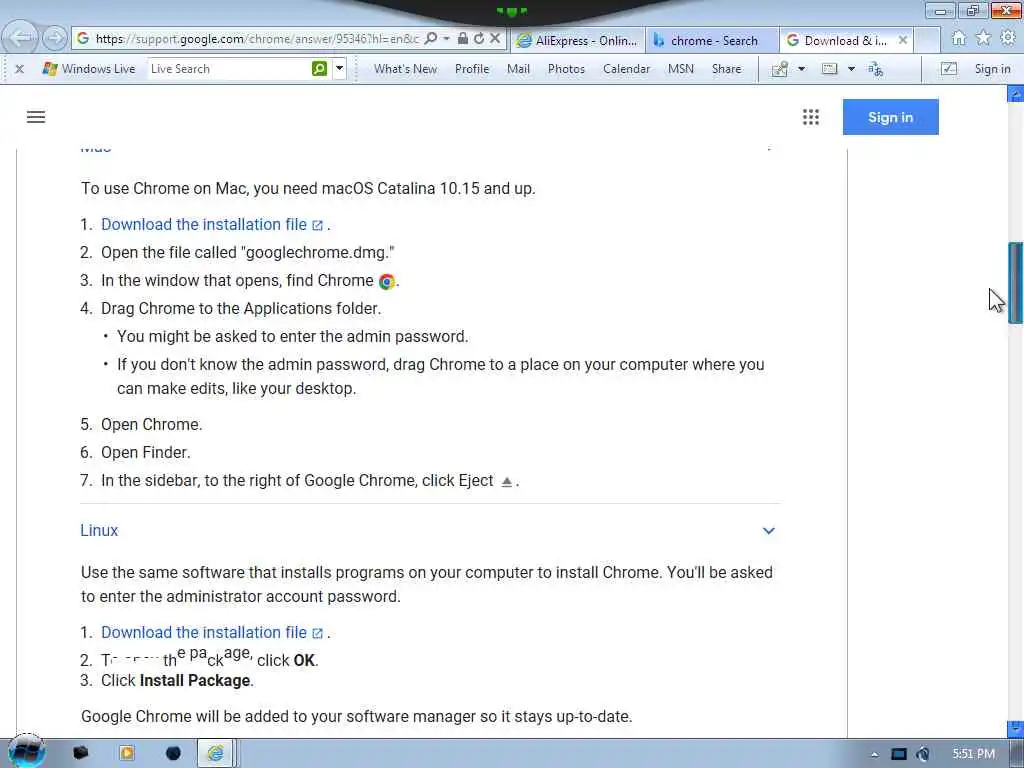Open the Google apps grid

click(x=810, y=117)
